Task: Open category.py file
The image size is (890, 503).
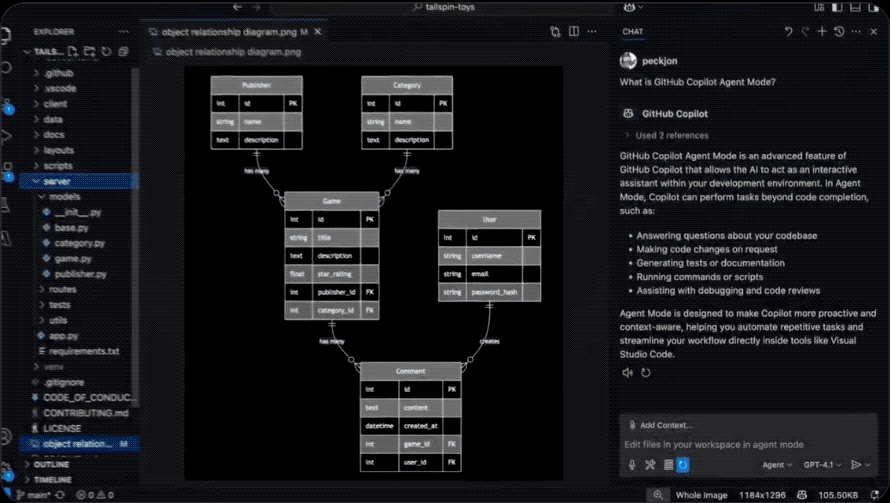Action: click(79, 243)
